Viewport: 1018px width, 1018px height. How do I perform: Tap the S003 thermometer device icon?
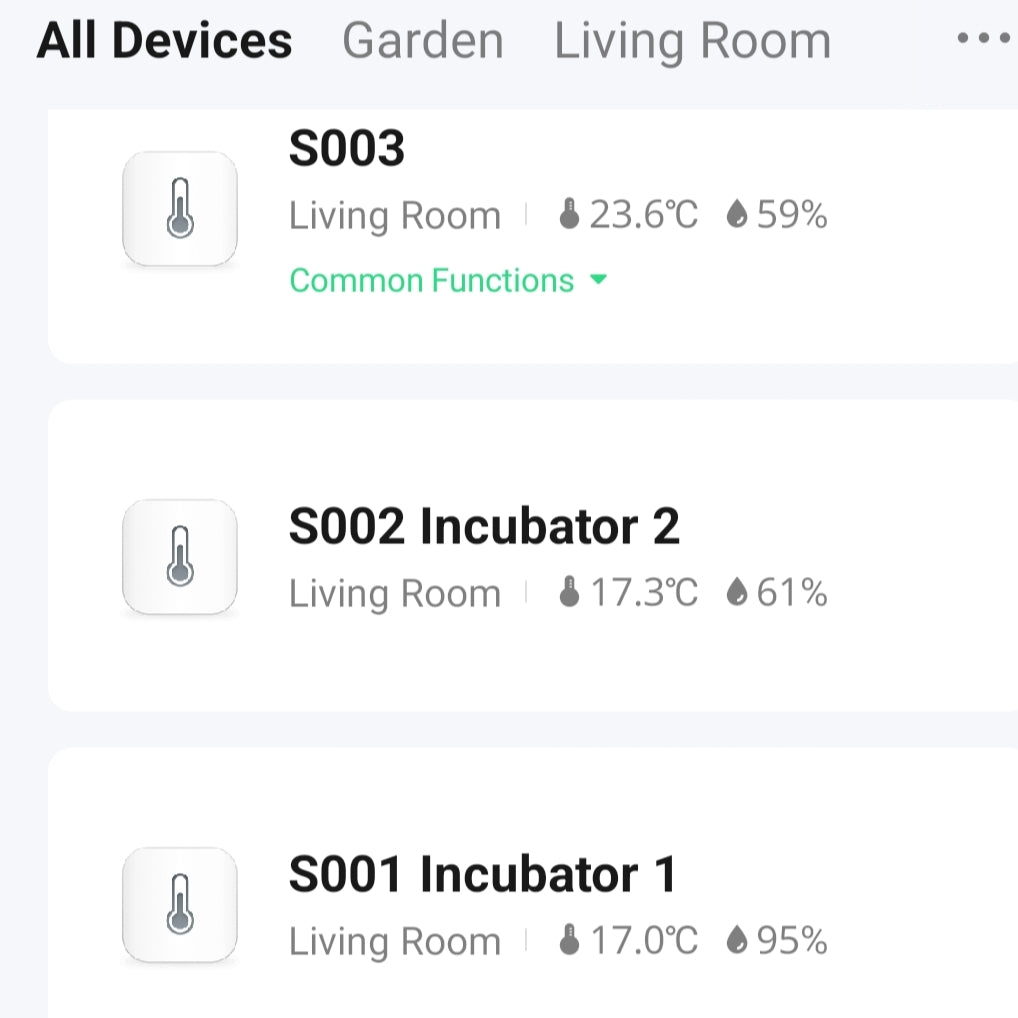point(179,209)
